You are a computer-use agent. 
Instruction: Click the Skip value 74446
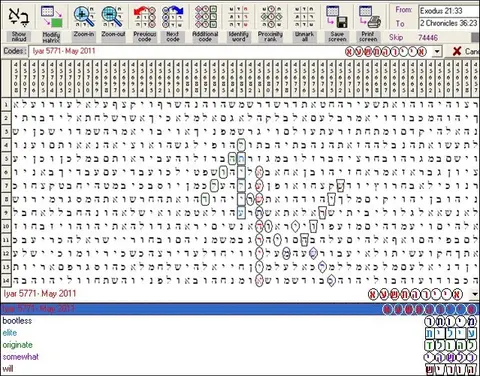pyautogui.click(x=428, y=38)
